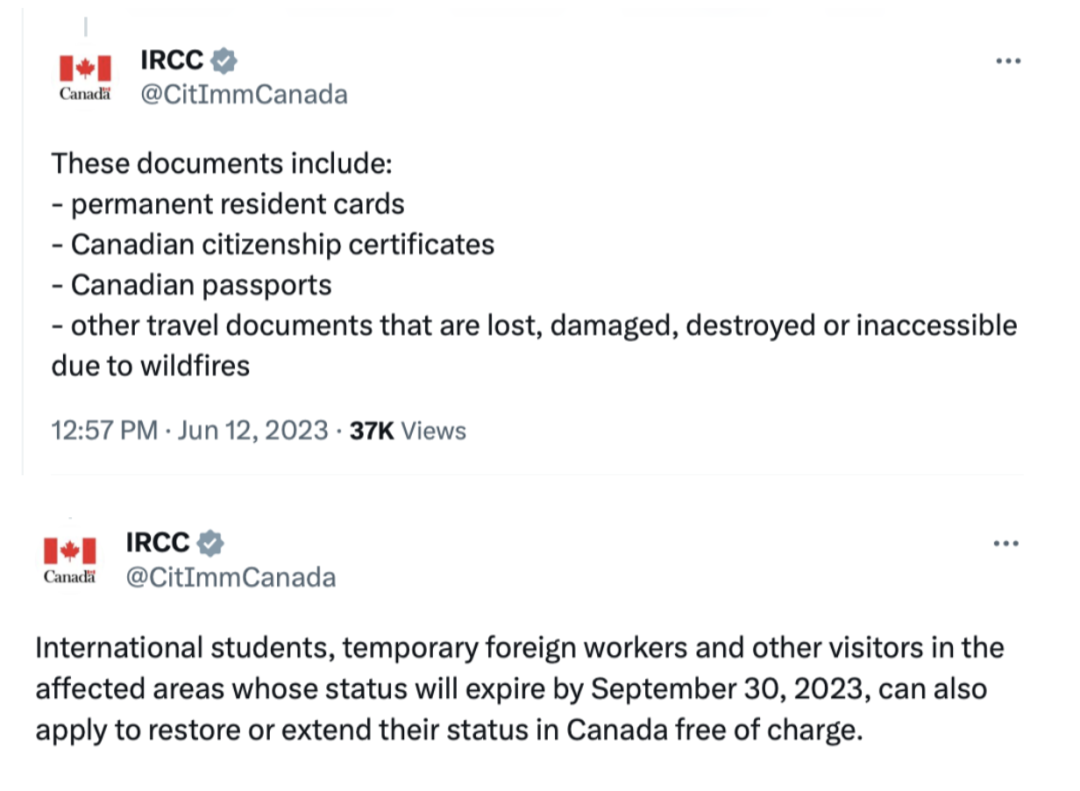The height and width of the screenshot is (791, 1080).
Task: Click the verified badge beside second IRCC name
Action: (x=210, y=543)
